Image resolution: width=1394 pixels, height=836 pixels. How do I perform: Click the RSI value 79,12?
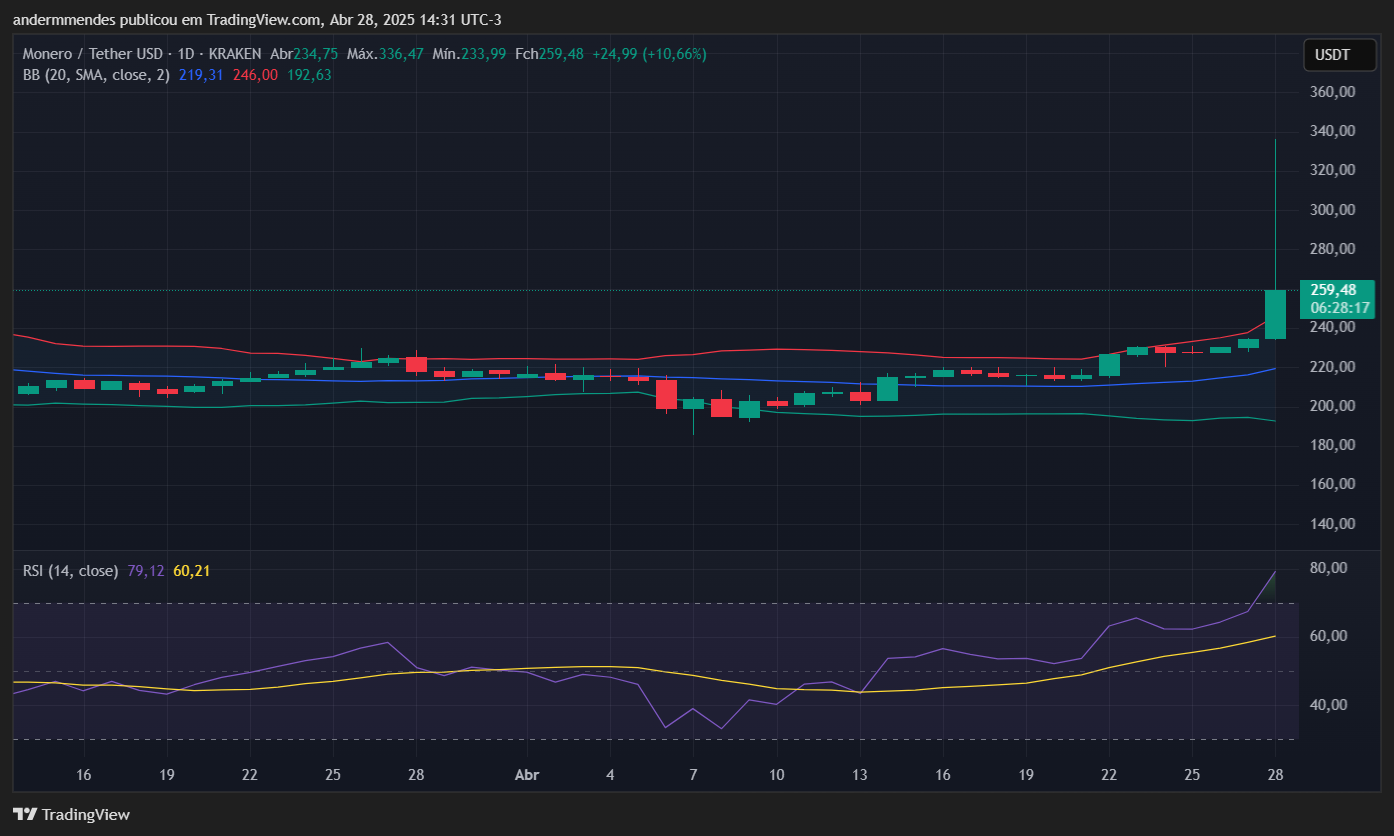click(146, 571)
